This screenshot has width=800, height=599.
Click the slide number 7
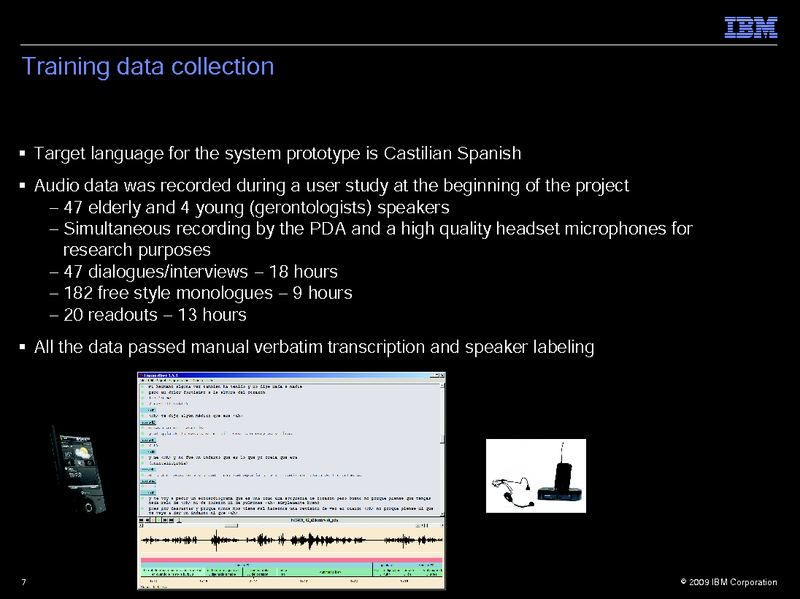(x=23, y=582)
